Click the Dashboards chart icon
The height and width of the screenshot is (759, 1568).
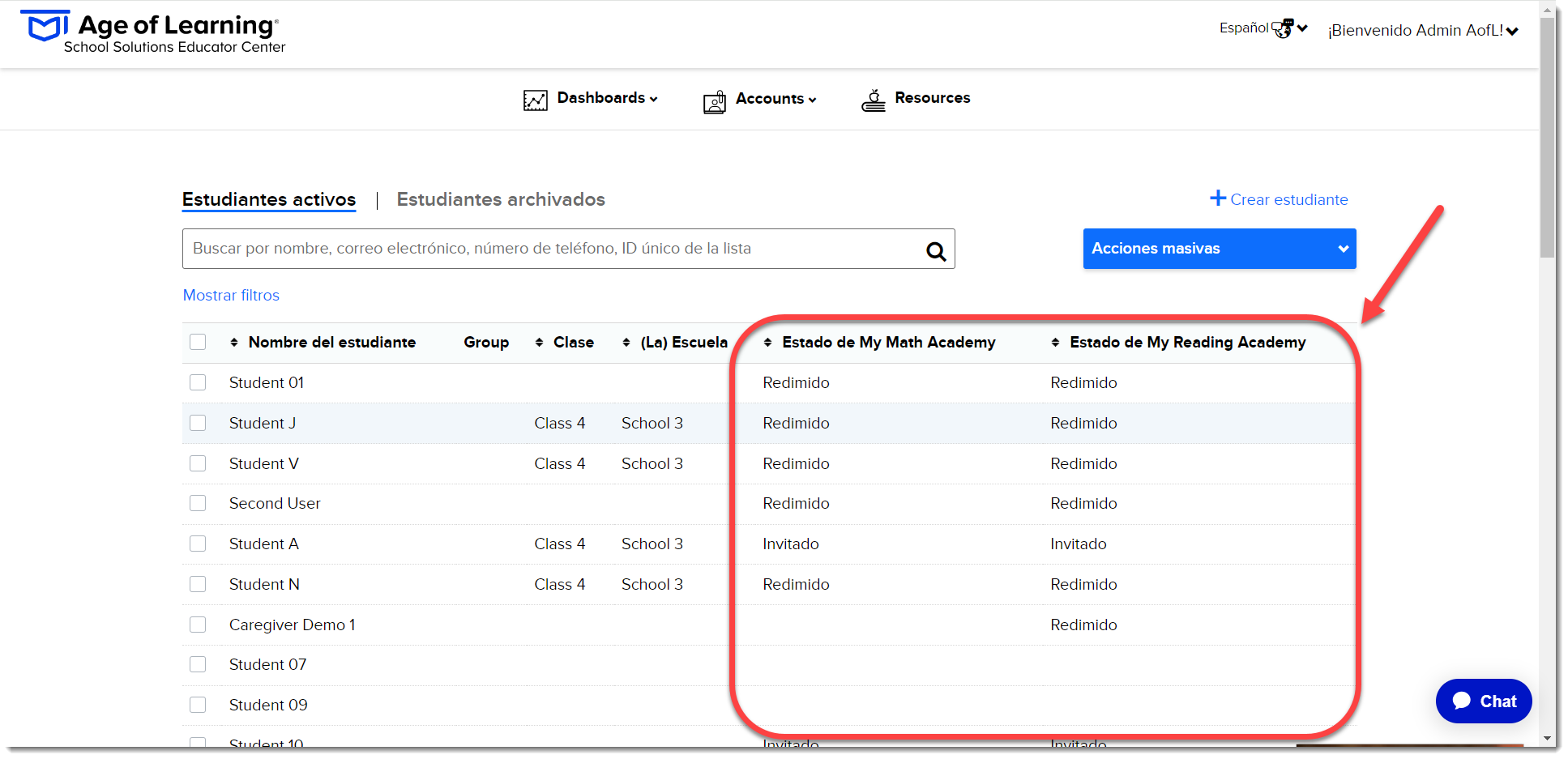(x=535, y=100)
